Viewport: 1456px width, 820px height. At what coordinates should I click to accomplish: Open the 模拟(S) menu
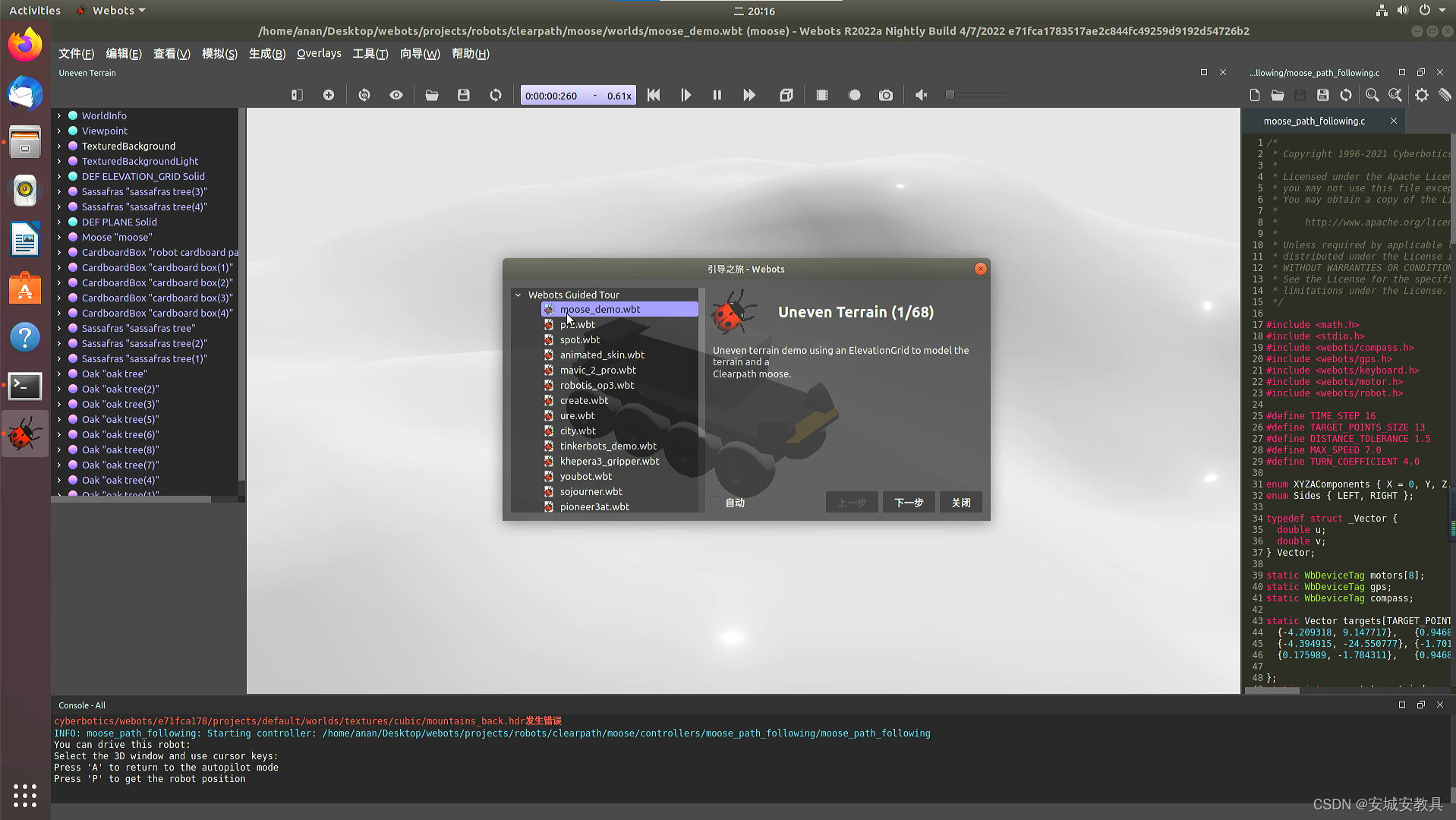(219, 54)
